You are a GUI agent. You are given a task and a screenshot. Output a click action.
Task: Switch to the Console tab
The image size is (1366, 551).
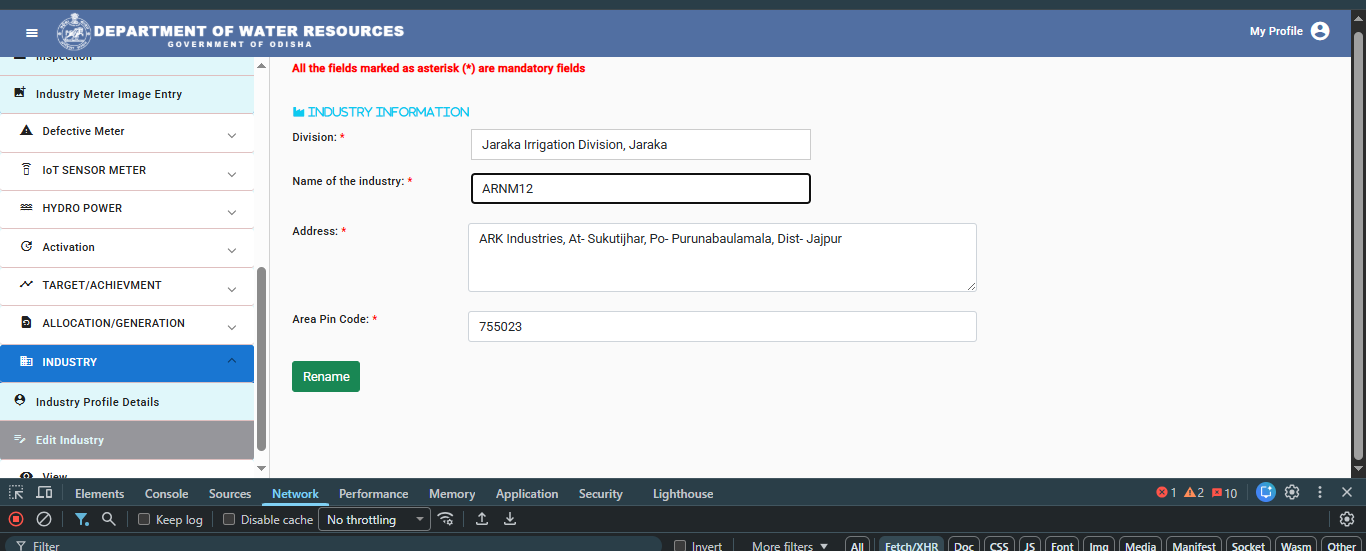coord(166,494)
